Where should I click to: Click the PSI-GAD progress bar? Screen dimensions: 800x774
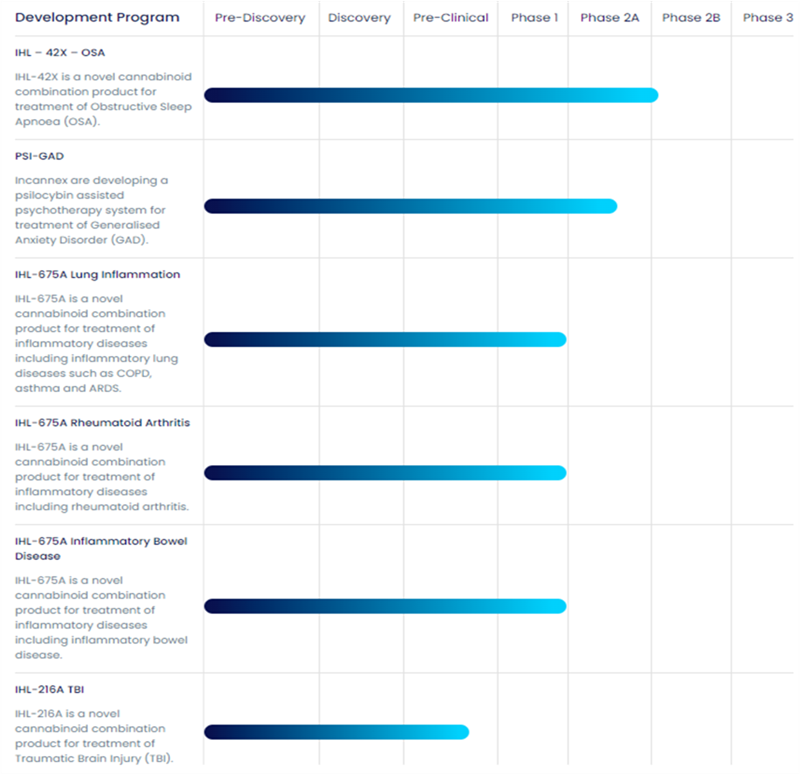(x=410, y=206)
